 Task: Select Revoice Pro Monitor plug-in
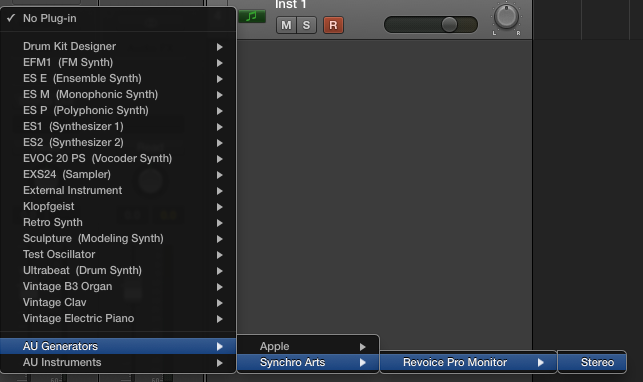[x=468, y=362]
